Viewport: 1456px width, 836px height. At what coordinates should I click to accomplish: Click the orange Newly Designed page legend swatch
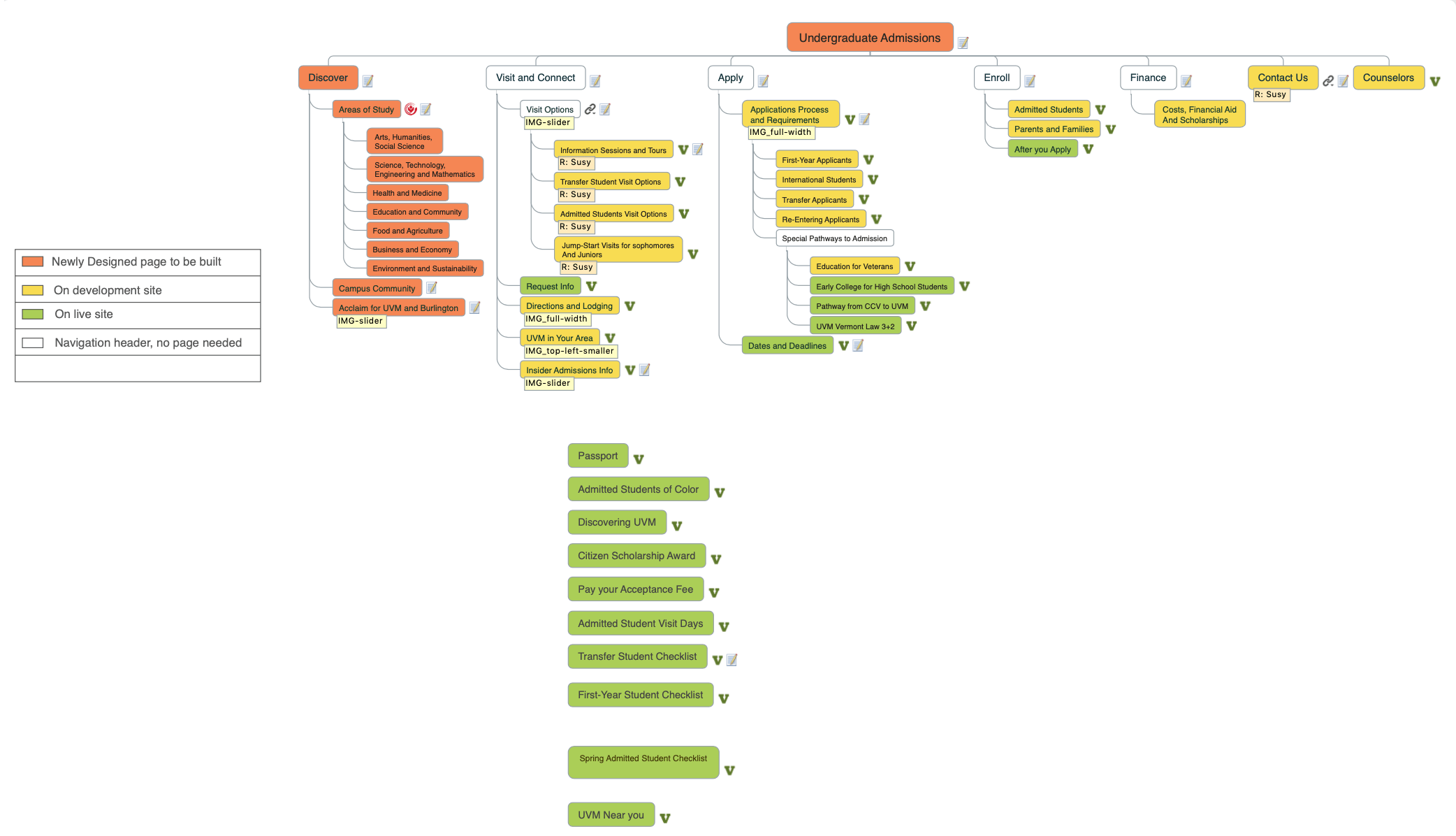pos(33,261)
